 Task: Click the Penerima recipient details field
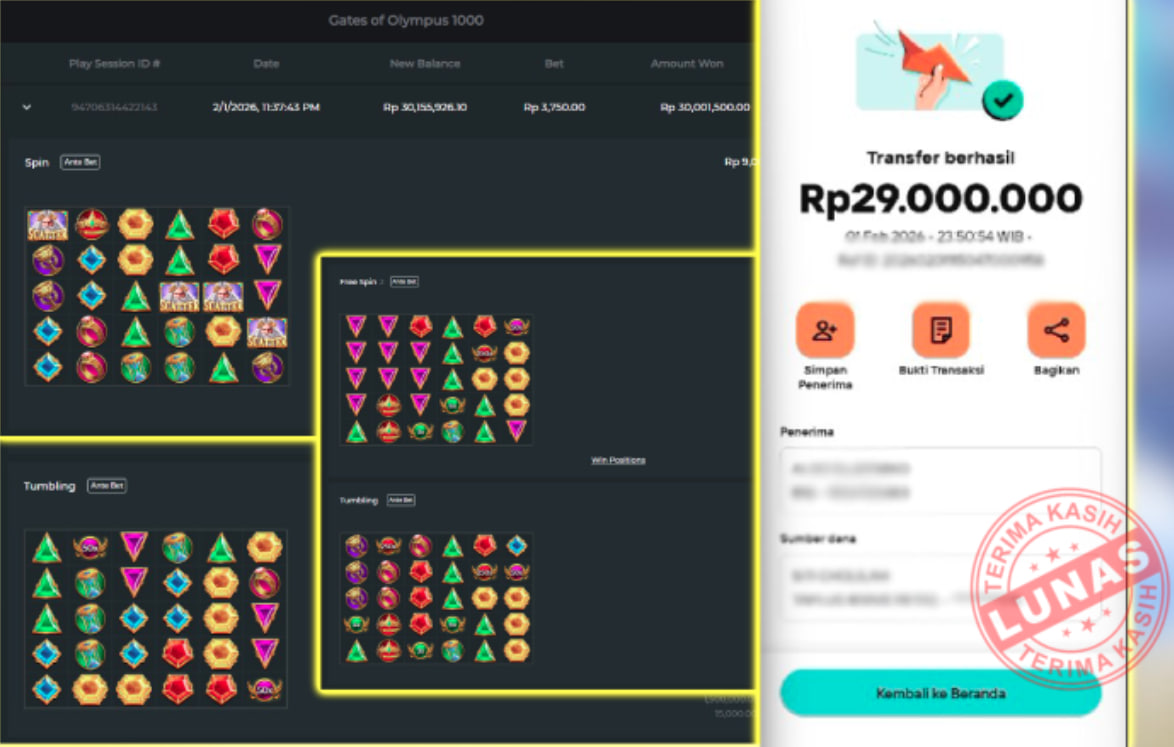940,481
